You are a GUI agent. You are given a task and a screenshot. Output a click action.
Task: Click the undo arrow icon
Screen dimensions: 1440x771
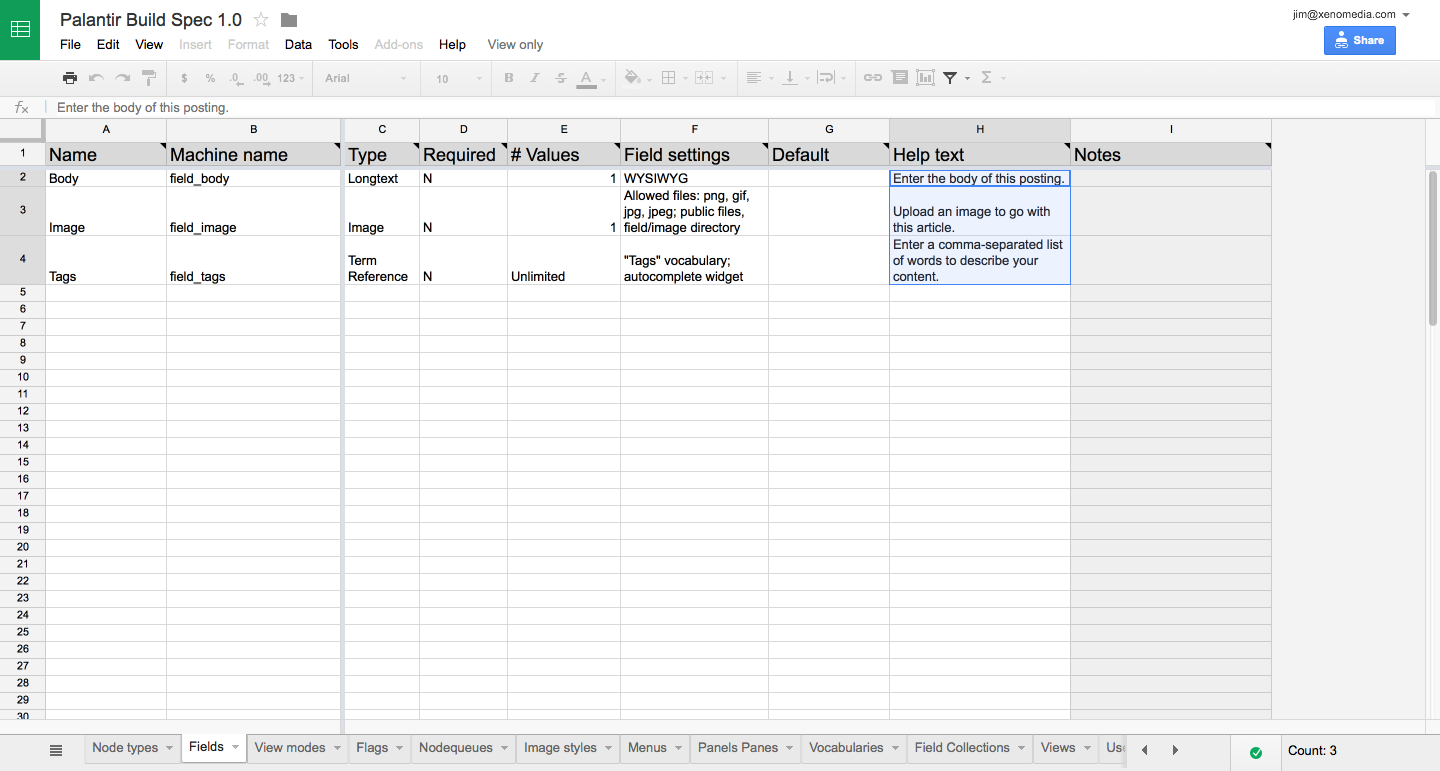tap(96, 78)
